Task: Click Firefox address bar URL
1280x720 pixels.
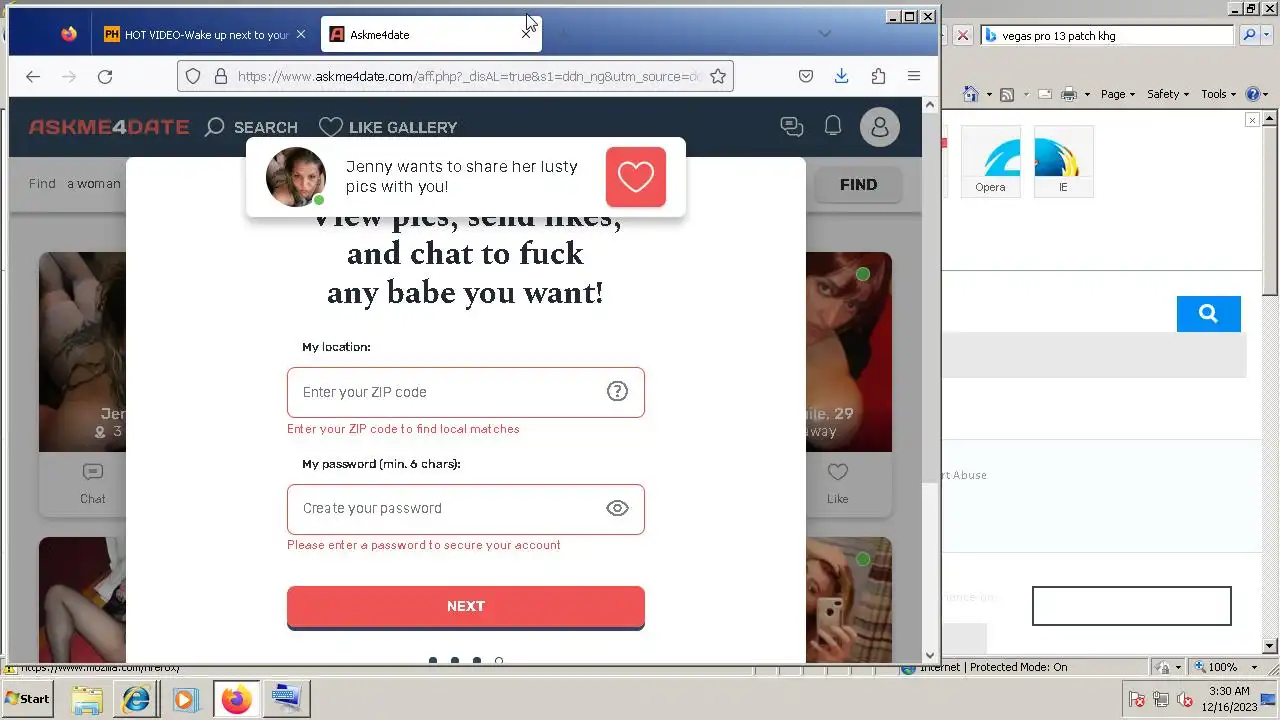Action: pyautogui.click(x=468, y=76)
